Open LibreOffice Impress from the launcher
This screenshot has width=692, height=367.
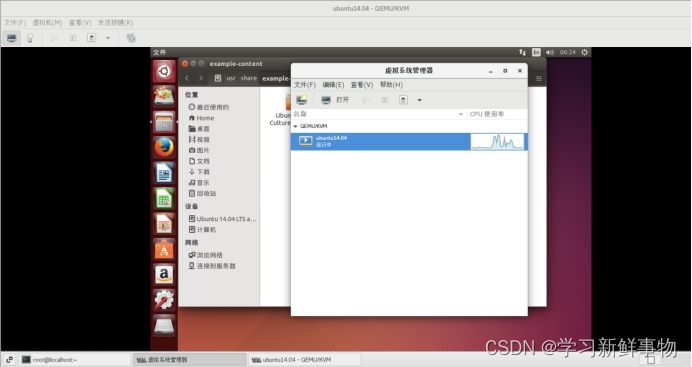point(164,224)
